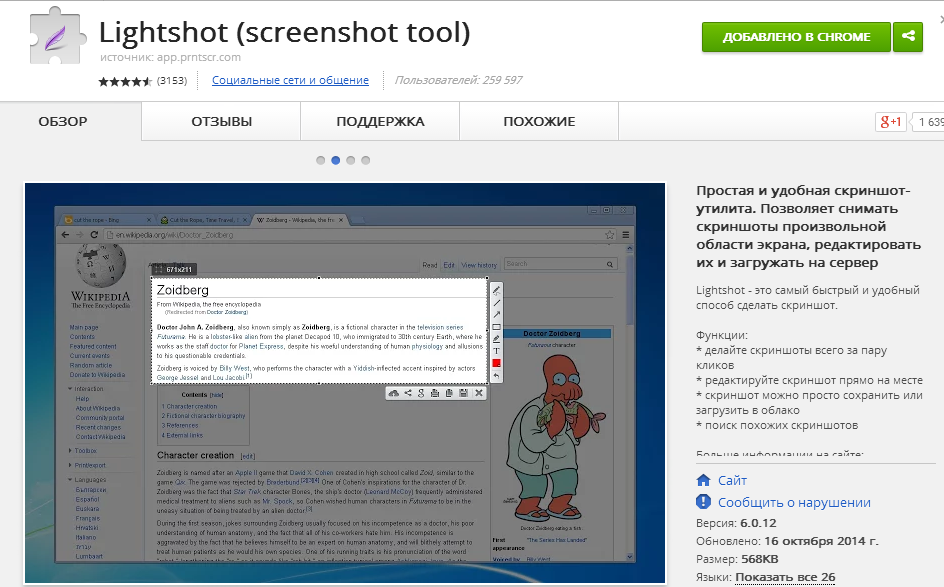Image resolution: width=944 pixels, height=587 pixels.
Task: Click the [hide] toggle of the Contents box
Action: pyautogui.click(x=216, y=395)
